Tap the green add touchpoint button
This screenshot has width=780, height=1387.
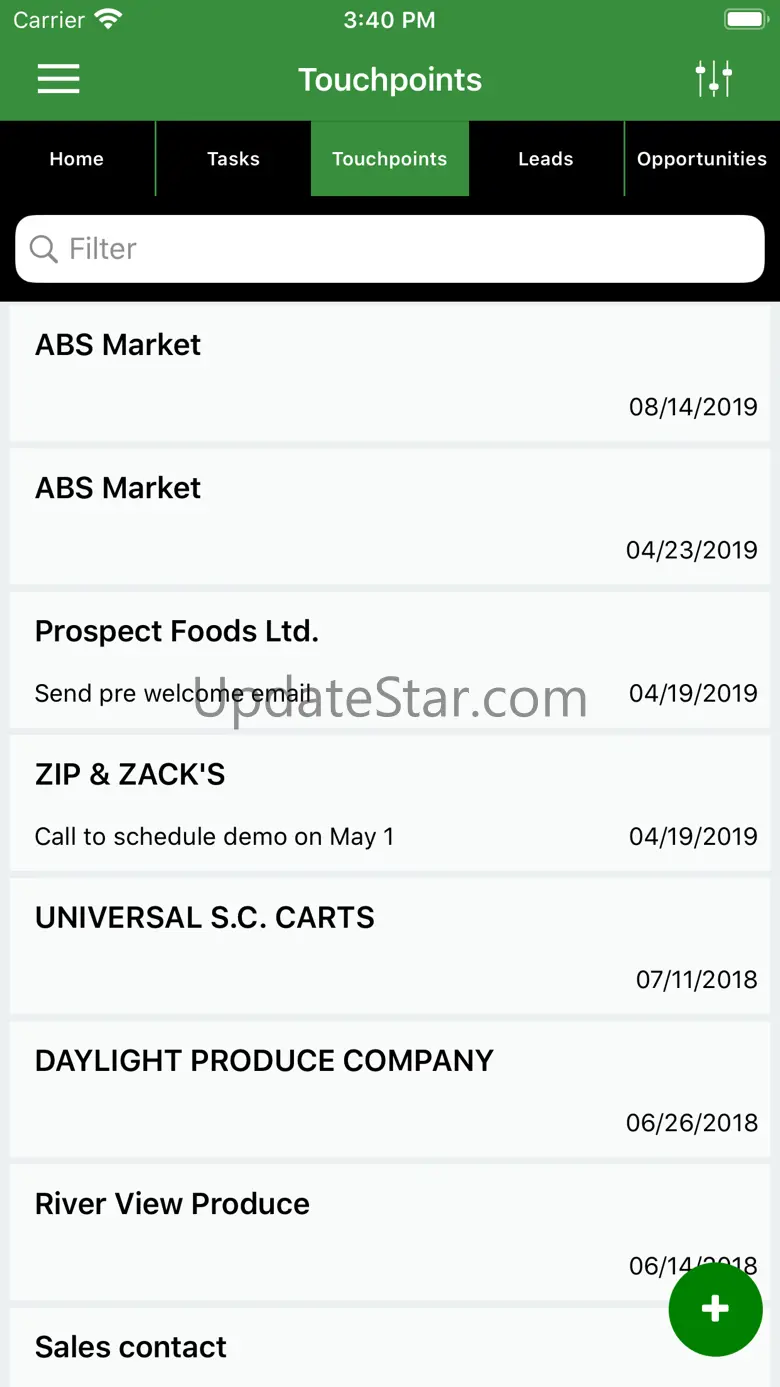point(715,1309)
